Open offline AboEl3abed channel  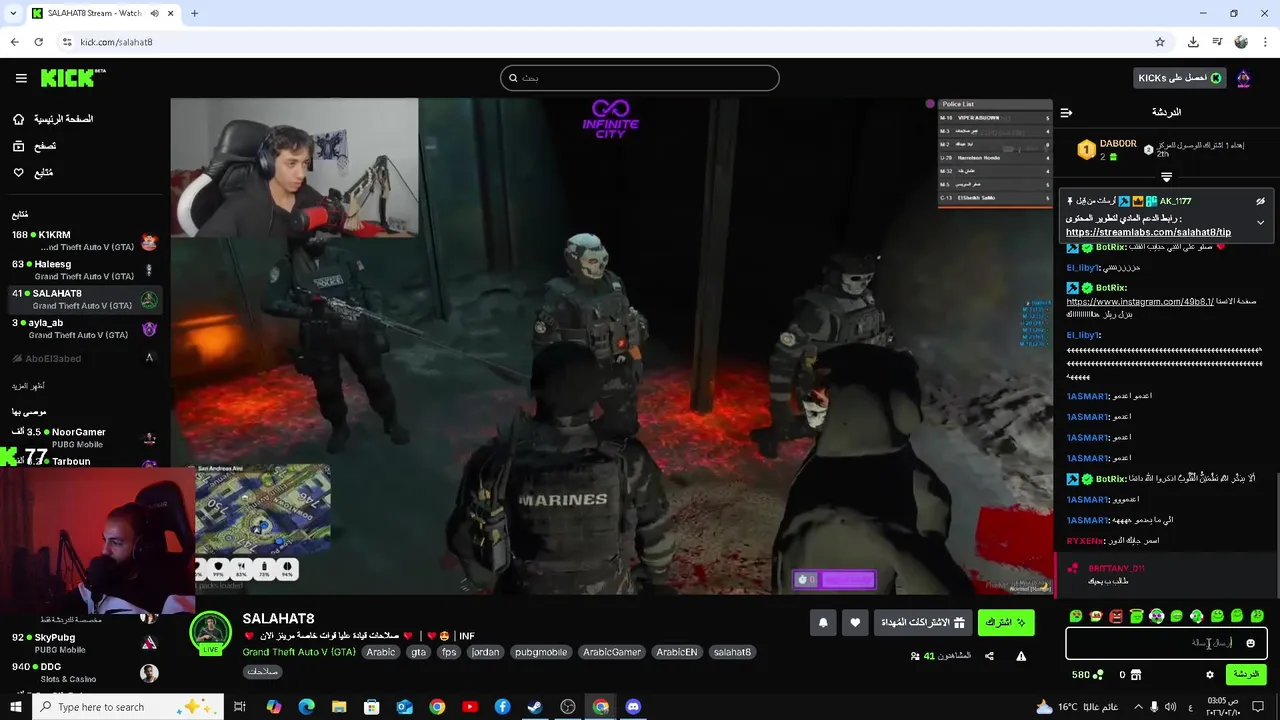pos(85,358)
